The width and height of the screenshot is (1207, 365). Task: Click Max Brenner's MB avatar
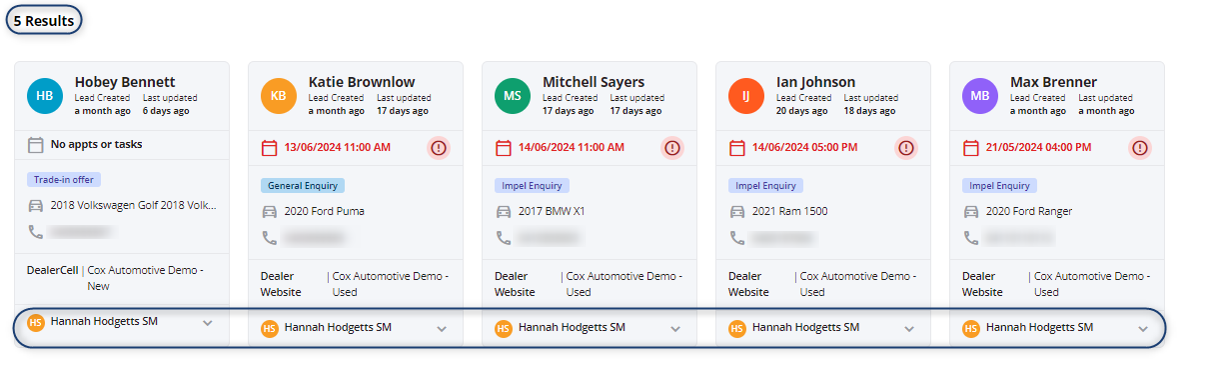981,96
